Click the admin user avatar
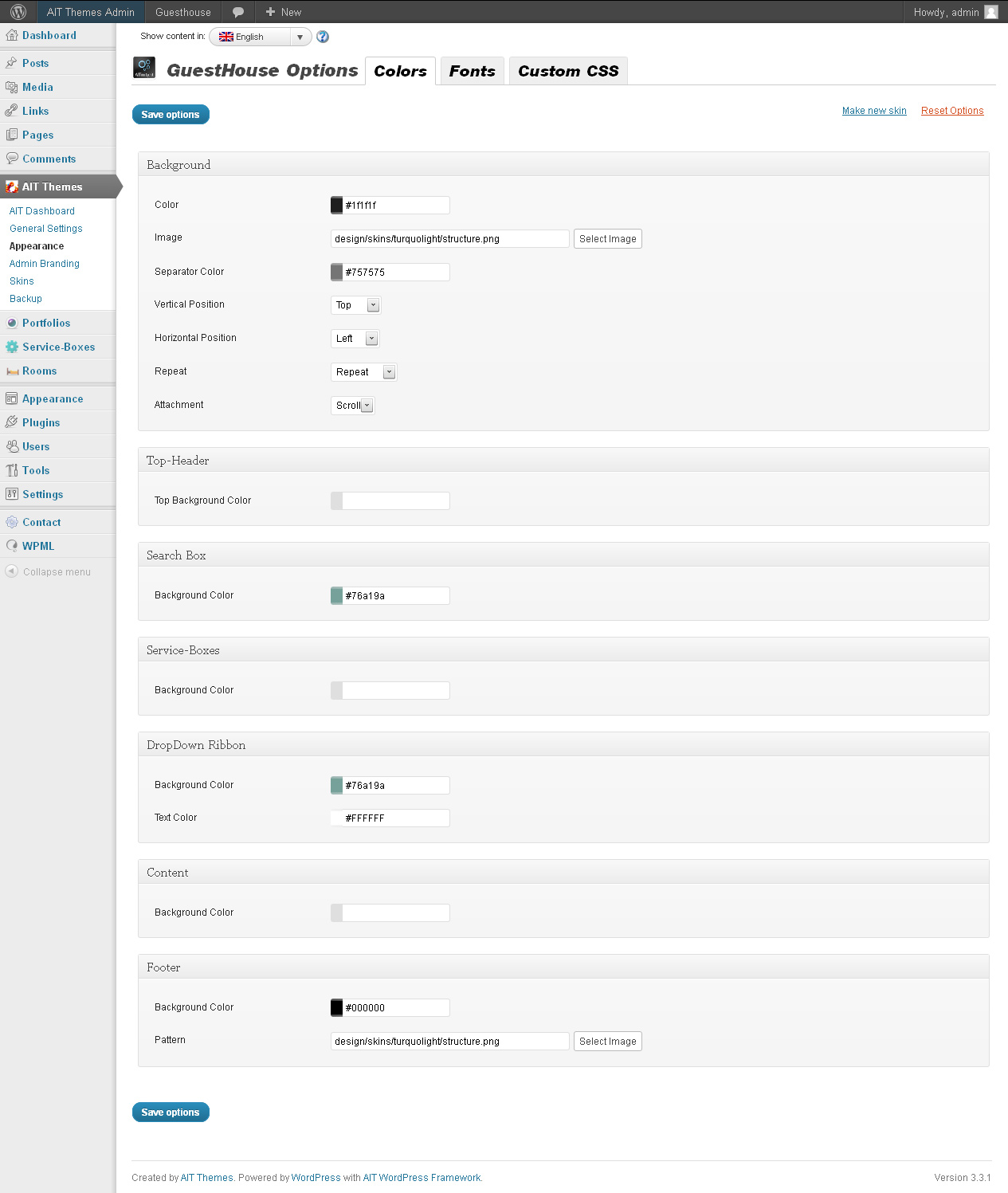Screen dimensions: 1008x1193 coord(991,12)
